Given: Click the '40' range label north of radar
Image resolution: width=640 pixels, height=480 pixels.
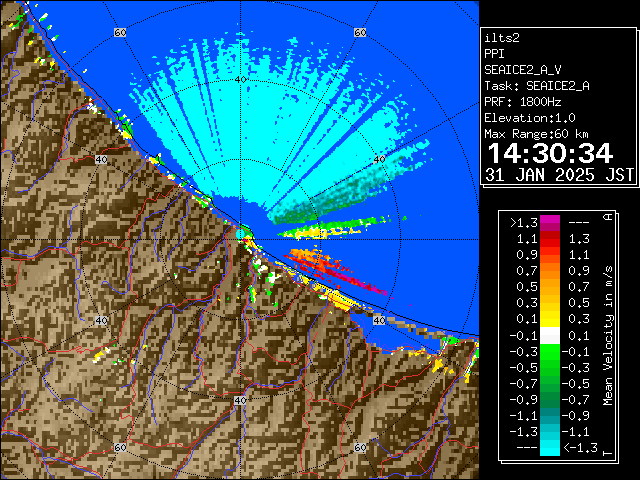Looking at the screenshot, I should pos(241,80).
